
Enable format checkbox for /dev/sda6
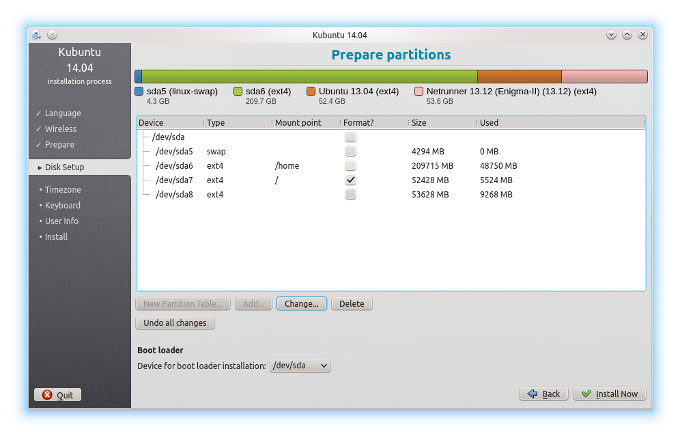click(350, 166)
